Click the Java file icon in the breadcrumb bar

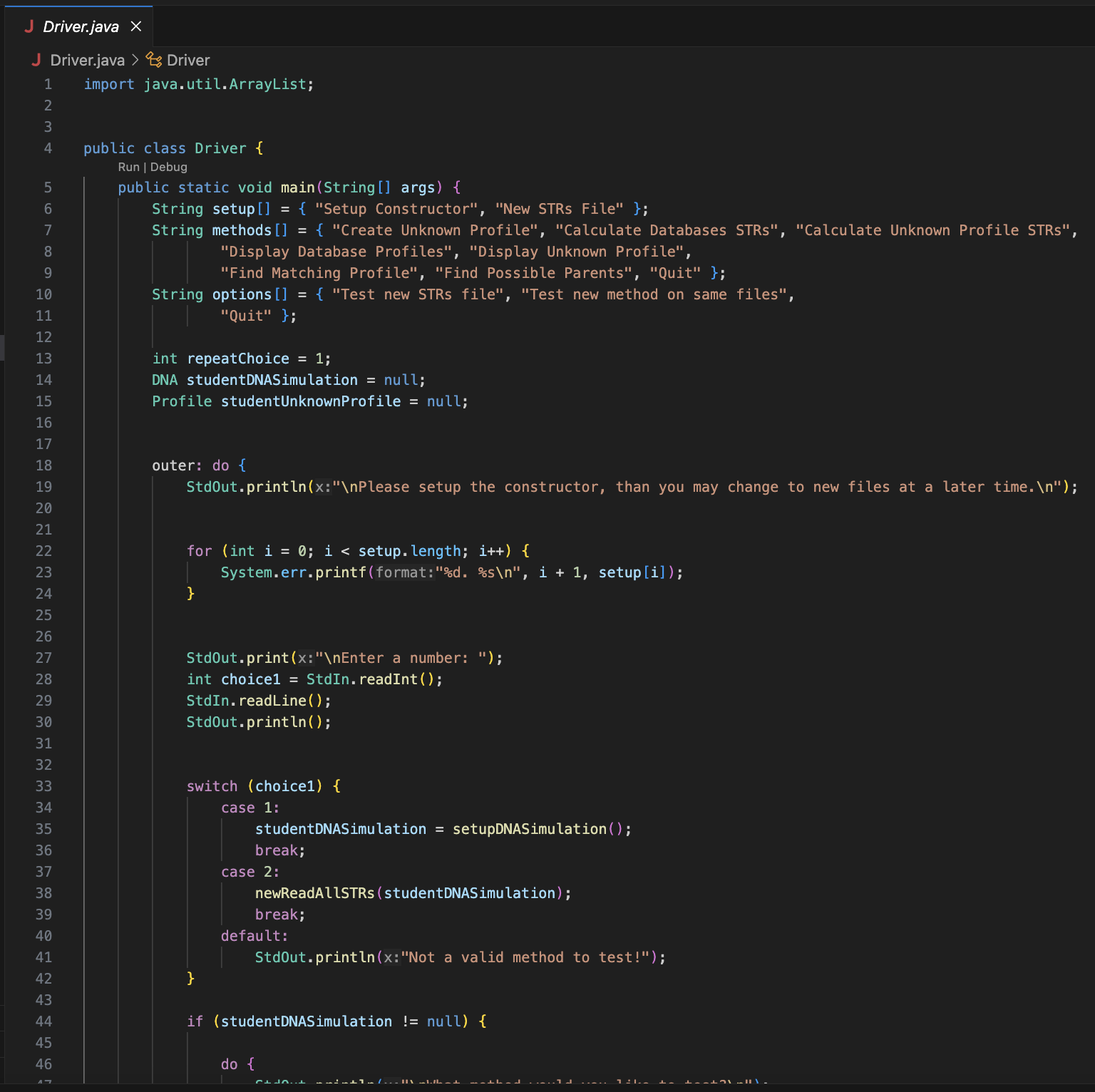pyautogui.click(x=36, y=60)
